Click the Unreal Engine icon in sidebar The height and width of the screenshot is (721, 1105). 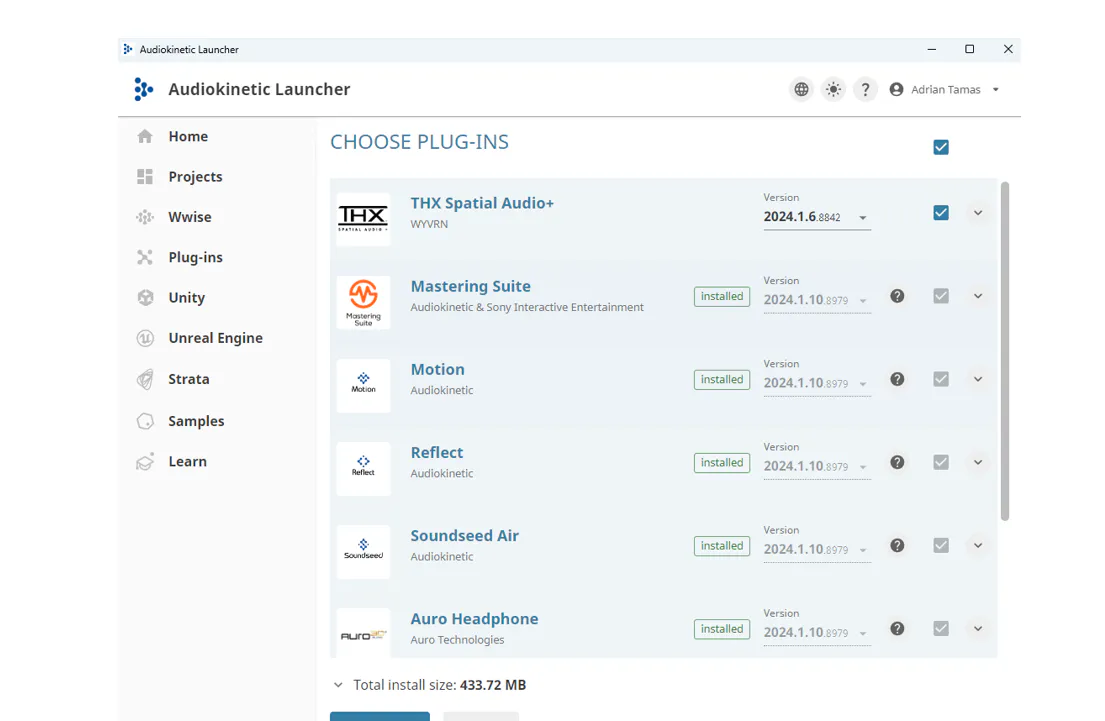[x=145, y=338]
